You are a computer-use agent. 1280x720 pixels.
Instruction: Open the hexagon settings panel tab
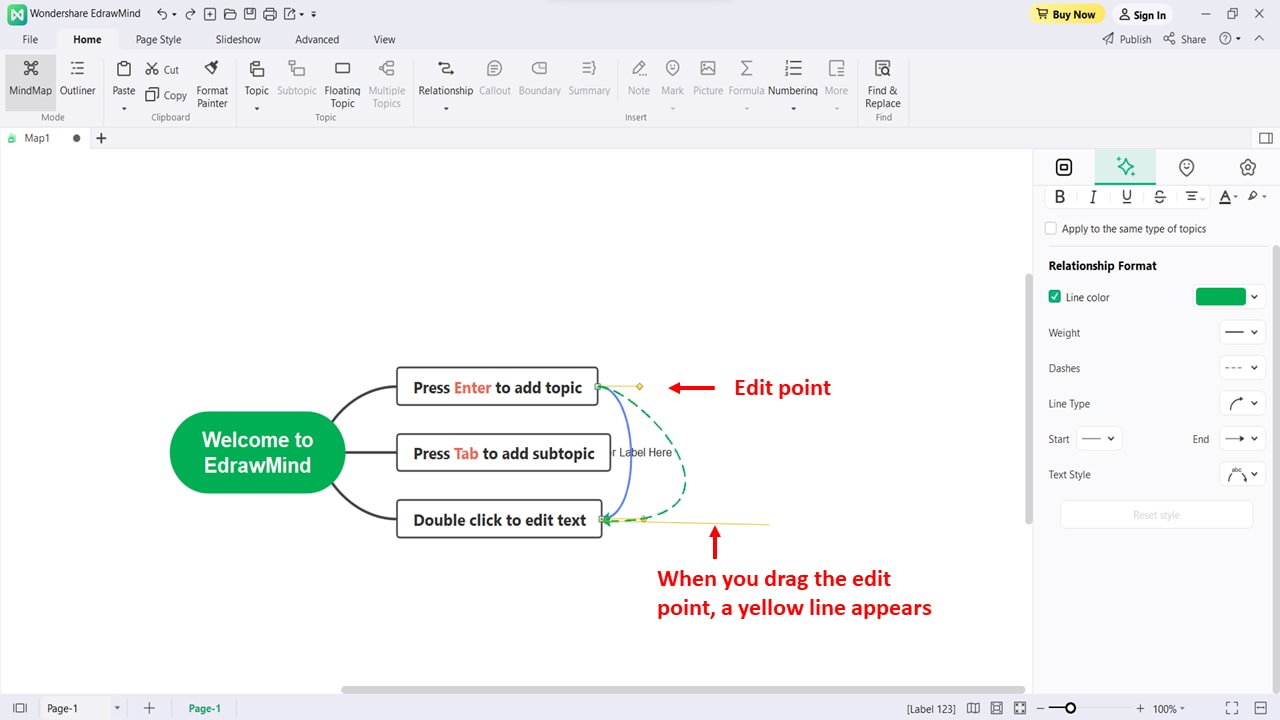(x=1247, y=167)
